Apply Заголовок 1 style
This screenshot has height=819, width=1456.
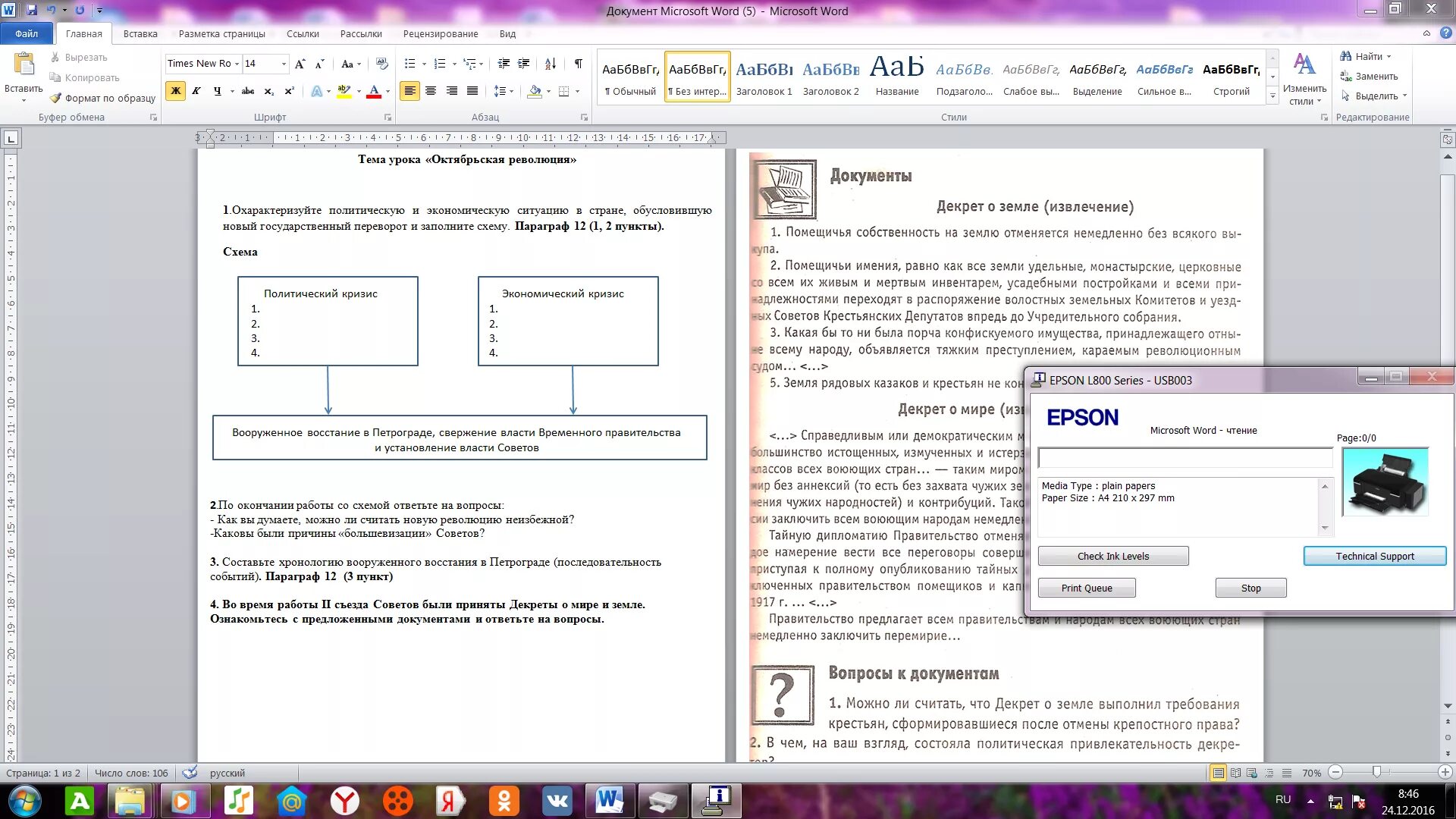pyautogui.click(x=764, y=77)
